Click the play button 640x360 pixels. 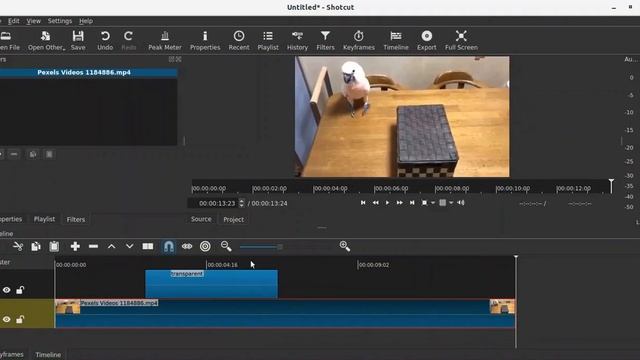pos(387,202)
